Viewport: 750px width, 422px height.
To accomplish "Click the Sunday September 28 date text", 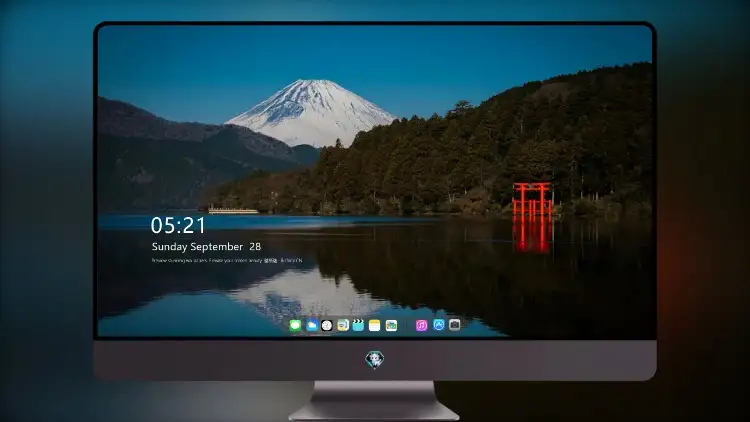I will (x=206, y=247).
